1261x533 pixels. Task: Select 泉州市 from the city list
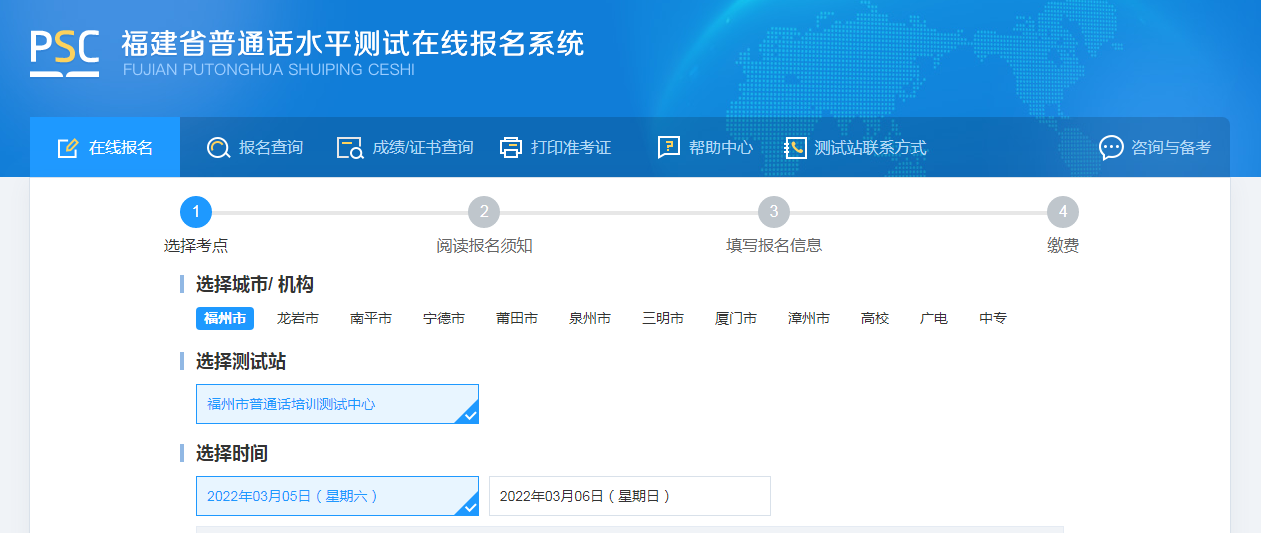[590, 318]
